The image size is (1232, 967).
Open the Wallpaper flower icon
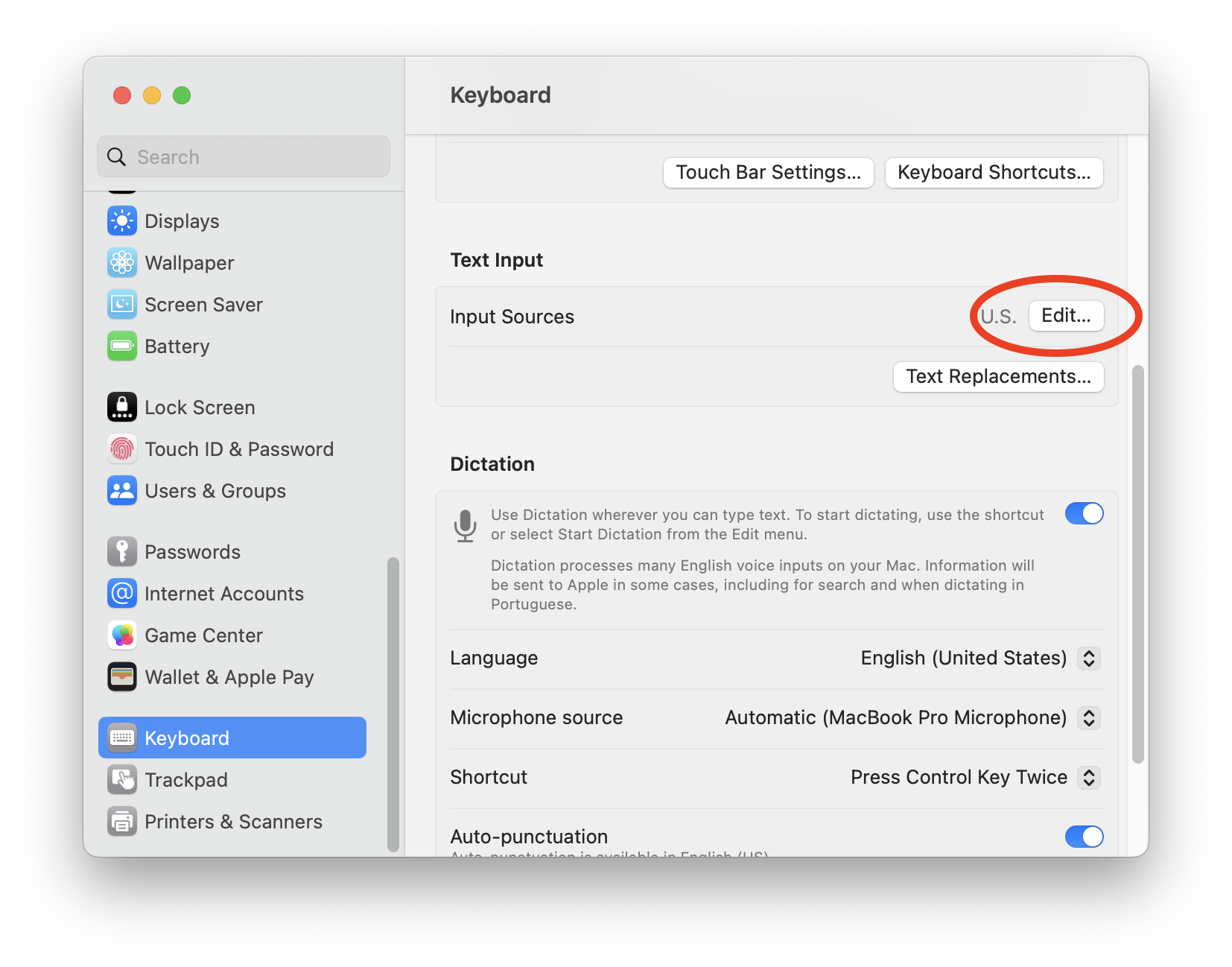click(122, 263)
